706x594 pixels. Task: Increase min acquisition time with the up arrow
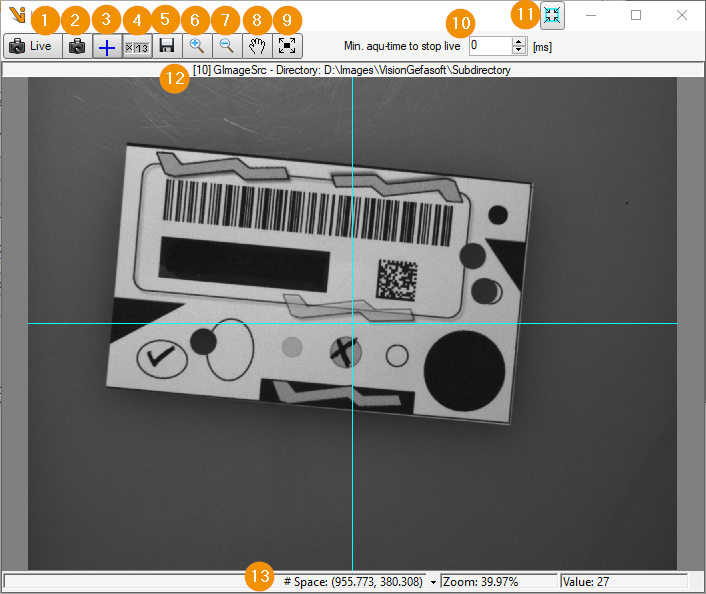pos(519,42)
